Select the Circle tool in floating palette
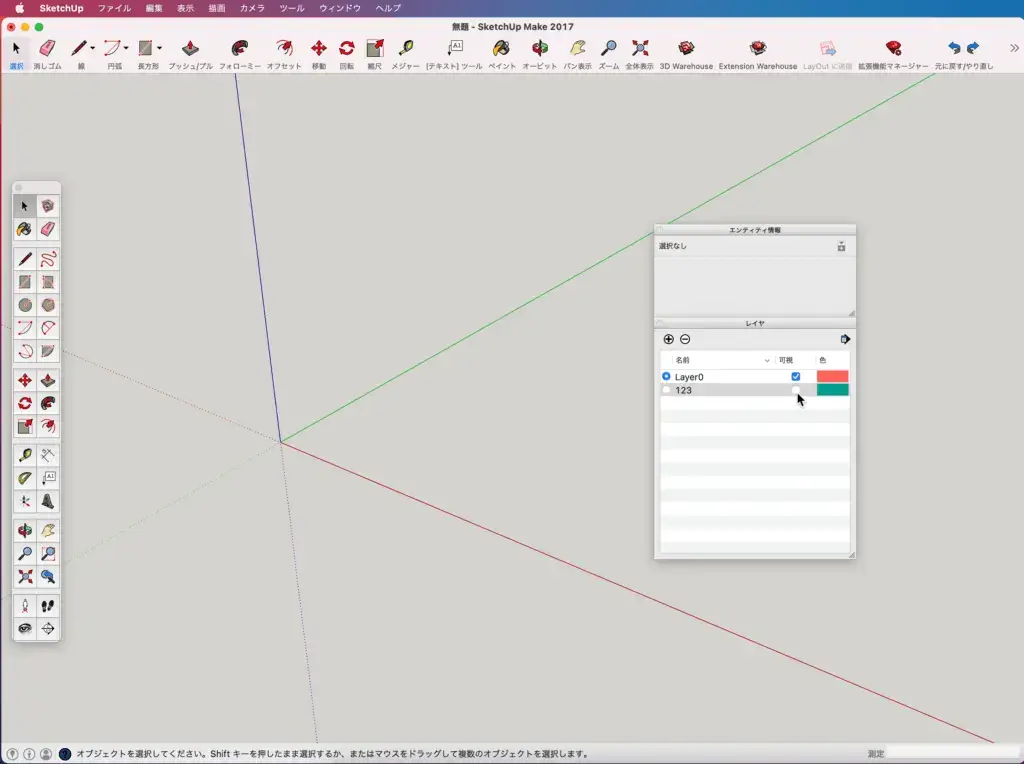This screenshot has width=1024, height=764. click(25, 305)
